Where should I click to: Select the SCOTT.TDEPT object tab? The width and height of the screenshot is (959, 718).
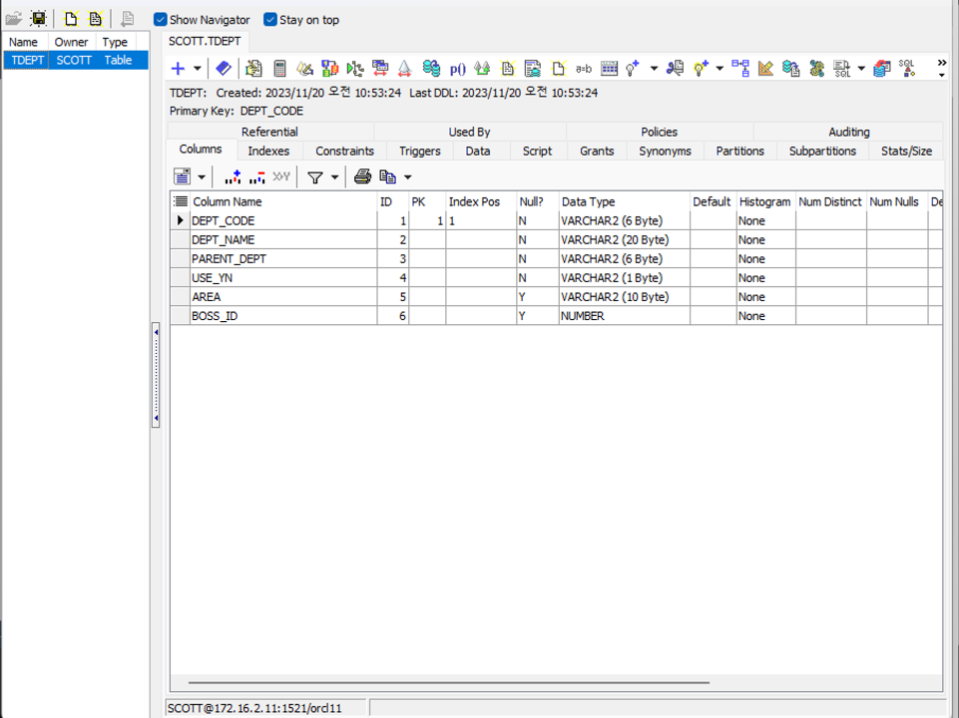pos(205,41)
